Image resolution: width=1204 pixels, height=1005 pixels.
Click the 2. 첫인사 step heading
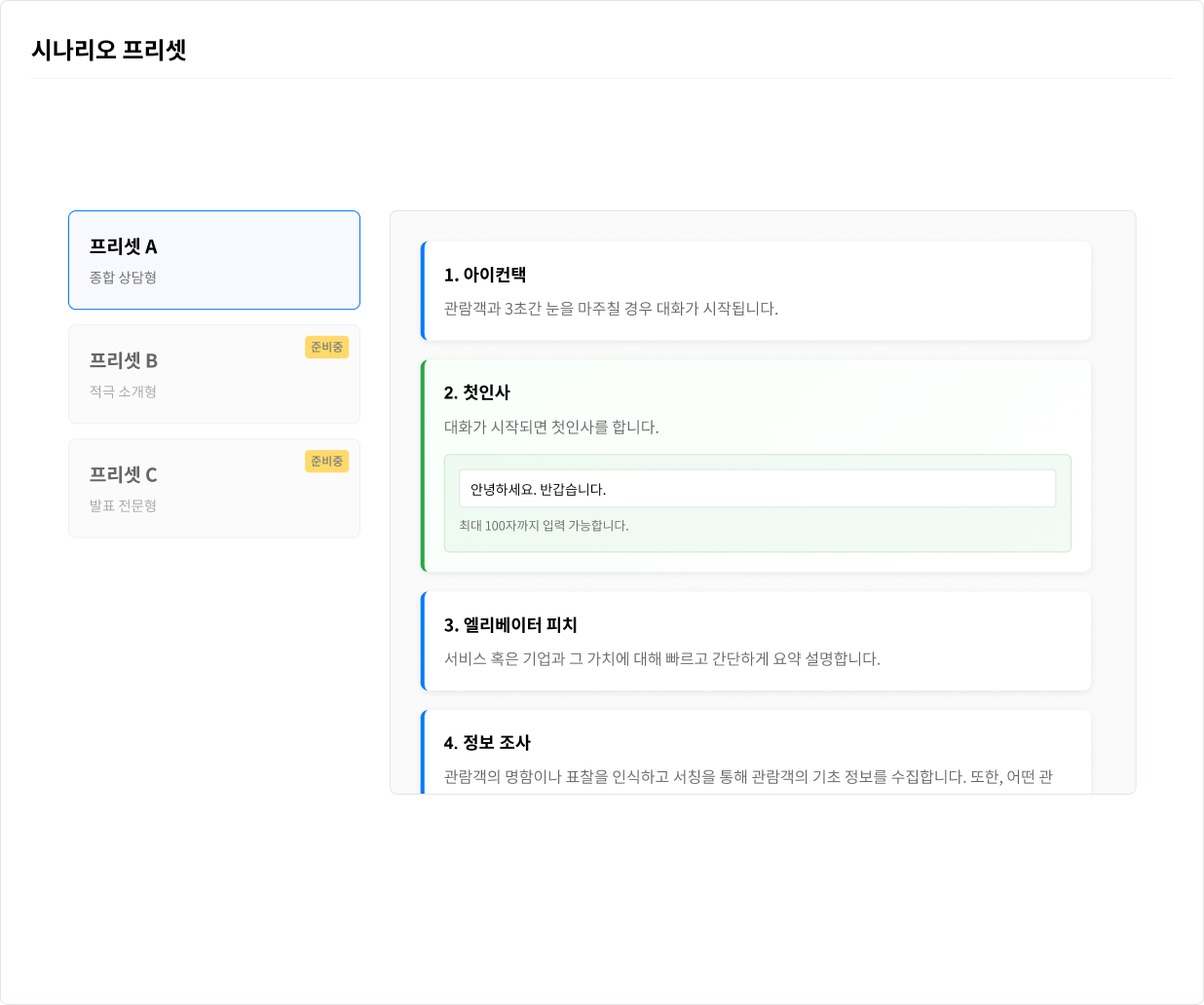click(476, 392)
